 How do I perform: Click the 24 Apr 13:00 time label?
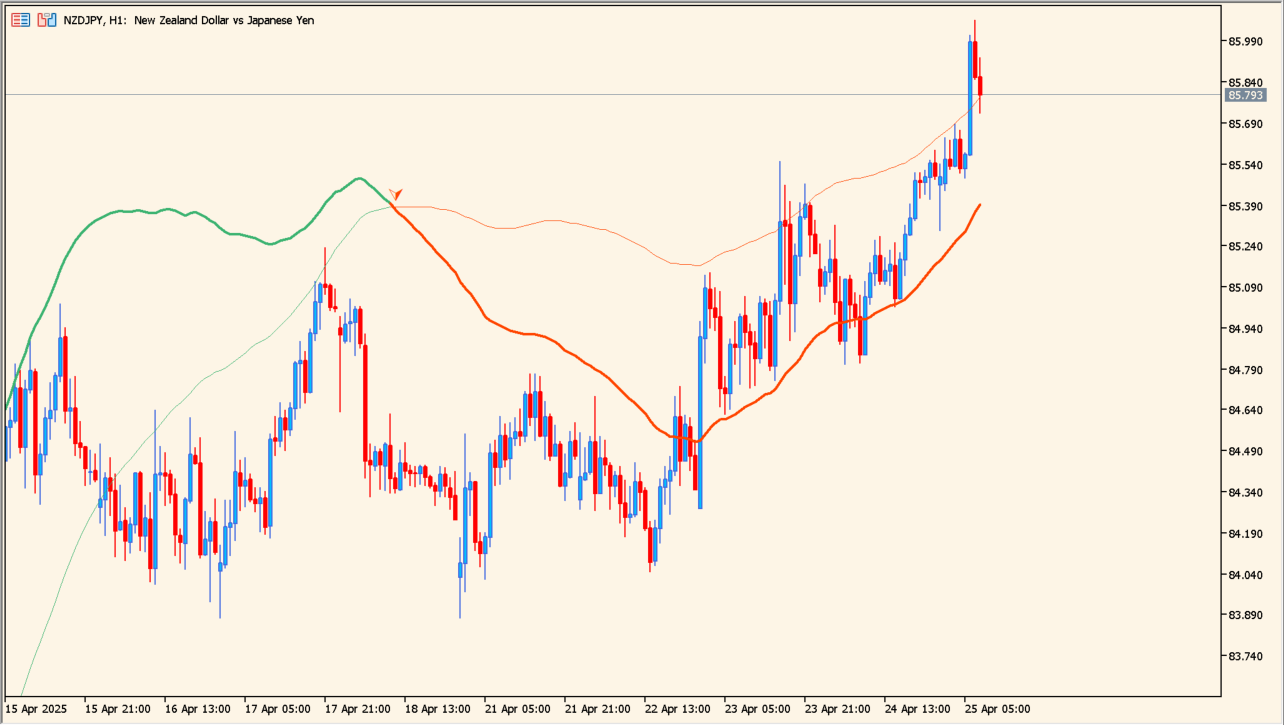pyautogui.click(x=918, y=709)
